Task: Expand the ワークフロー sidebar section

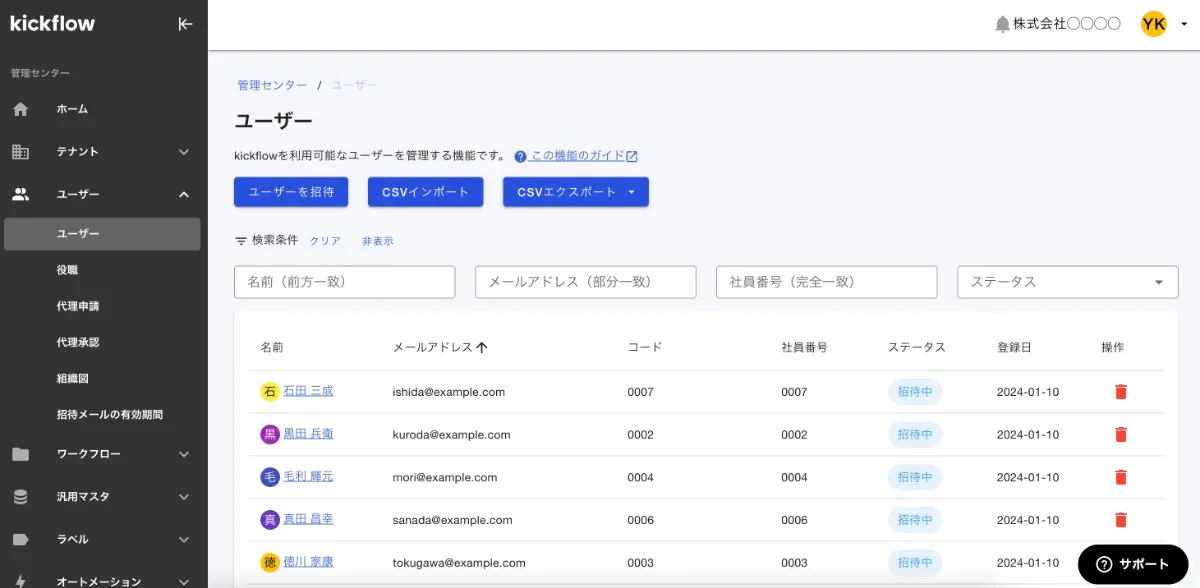Action: 184,454
